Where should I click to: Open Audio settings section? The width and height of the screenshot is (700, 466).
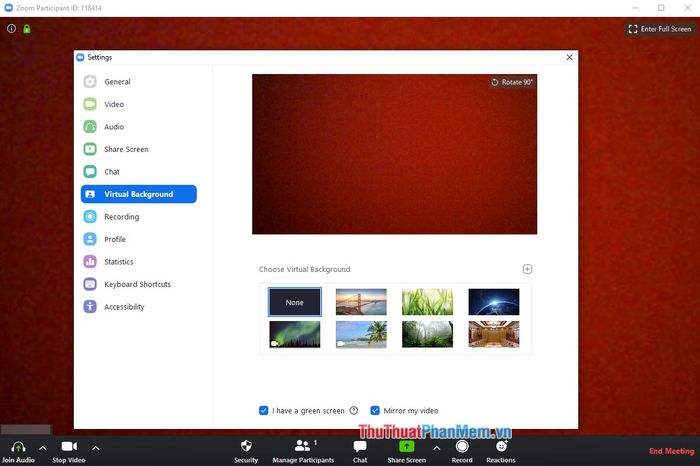point(138,127)
